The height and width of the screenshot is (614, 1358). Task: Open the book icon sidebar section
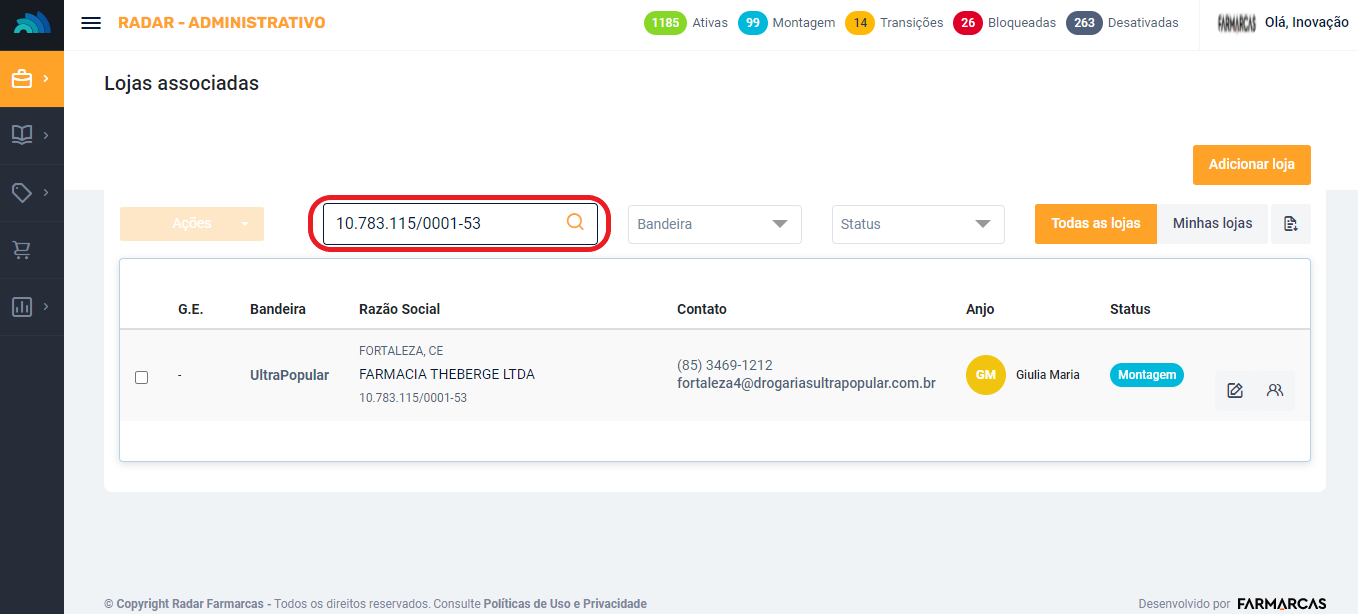tap(22, 135)
